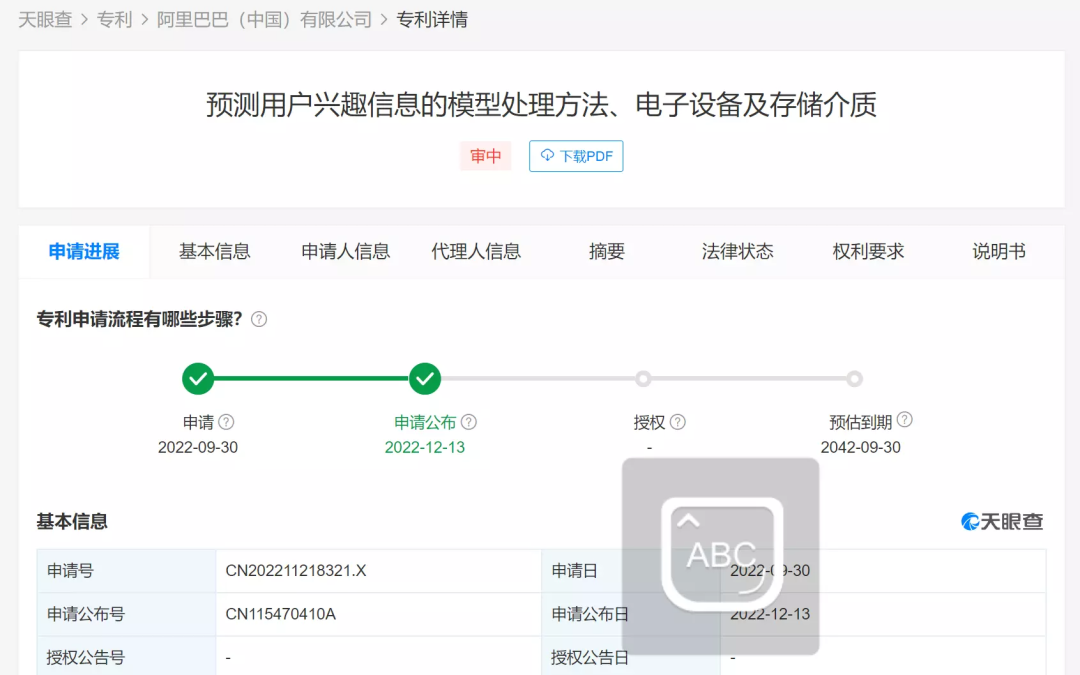The width and height of the screenshot is (1080, 675).
Task: View the 权利要求 tab
Action: click(868, 252)
